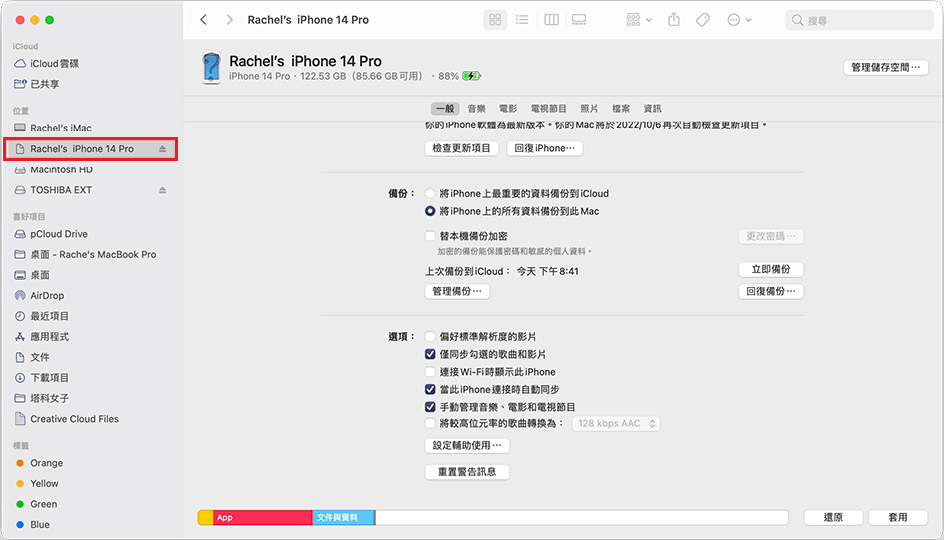Click the 管理儲存空間 button

pyautogui.click(x=886, y=67)
